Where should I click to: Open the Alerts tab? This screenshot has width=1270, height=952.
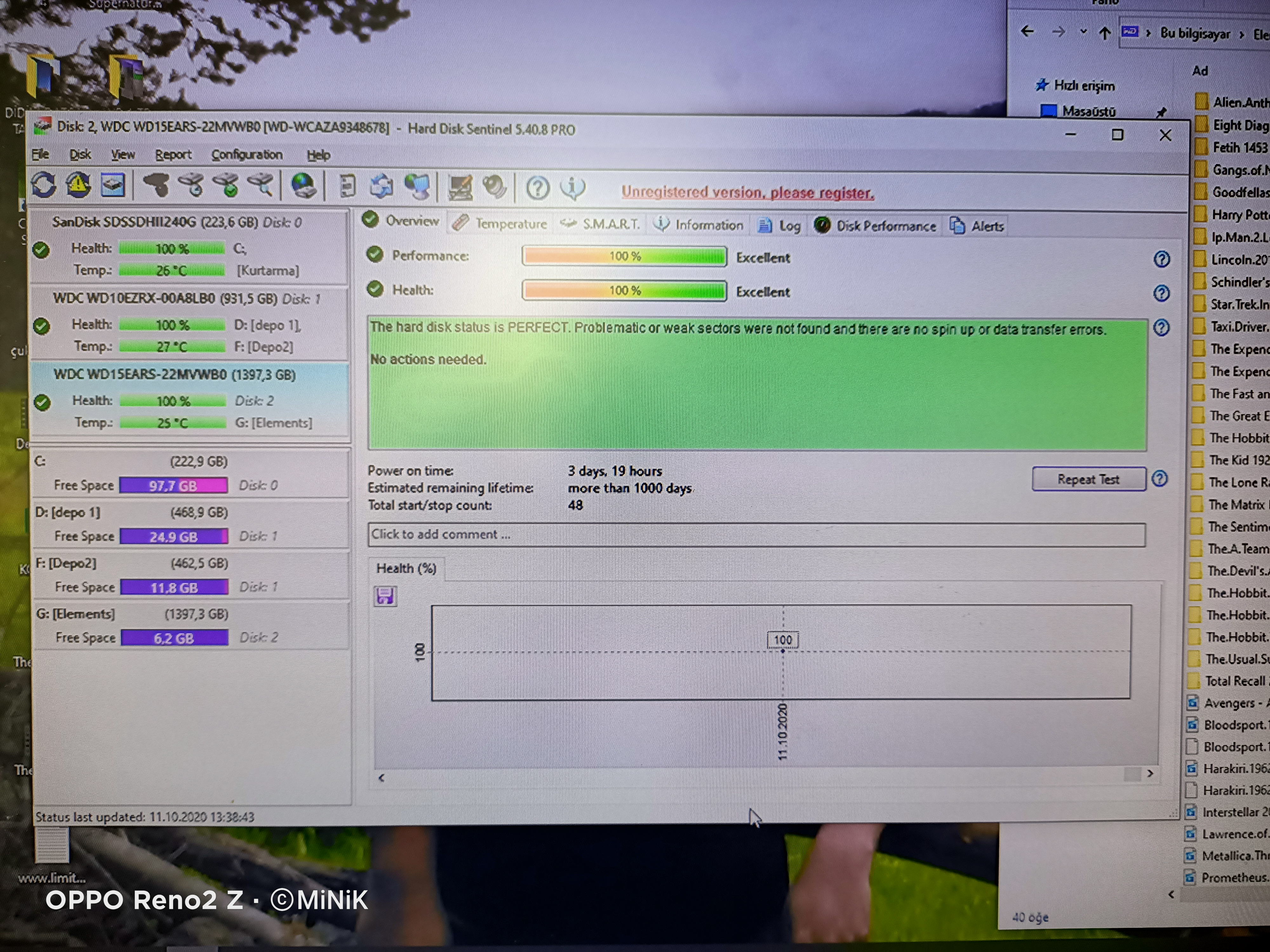click(977, 226)
